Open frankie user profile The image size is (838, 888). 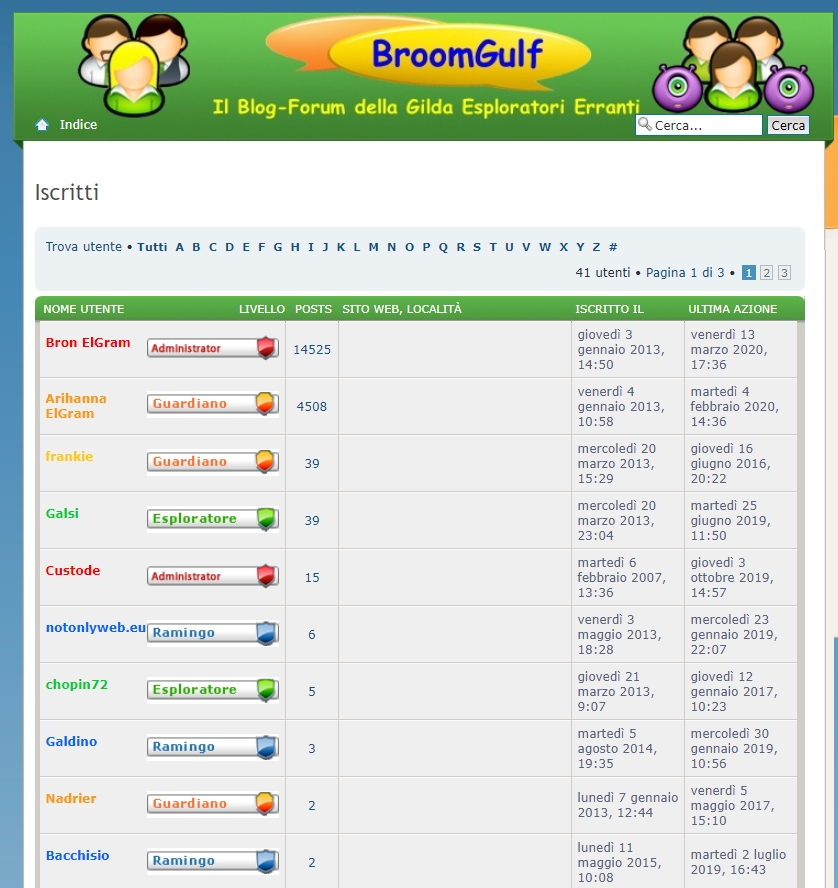coord(69,456)
